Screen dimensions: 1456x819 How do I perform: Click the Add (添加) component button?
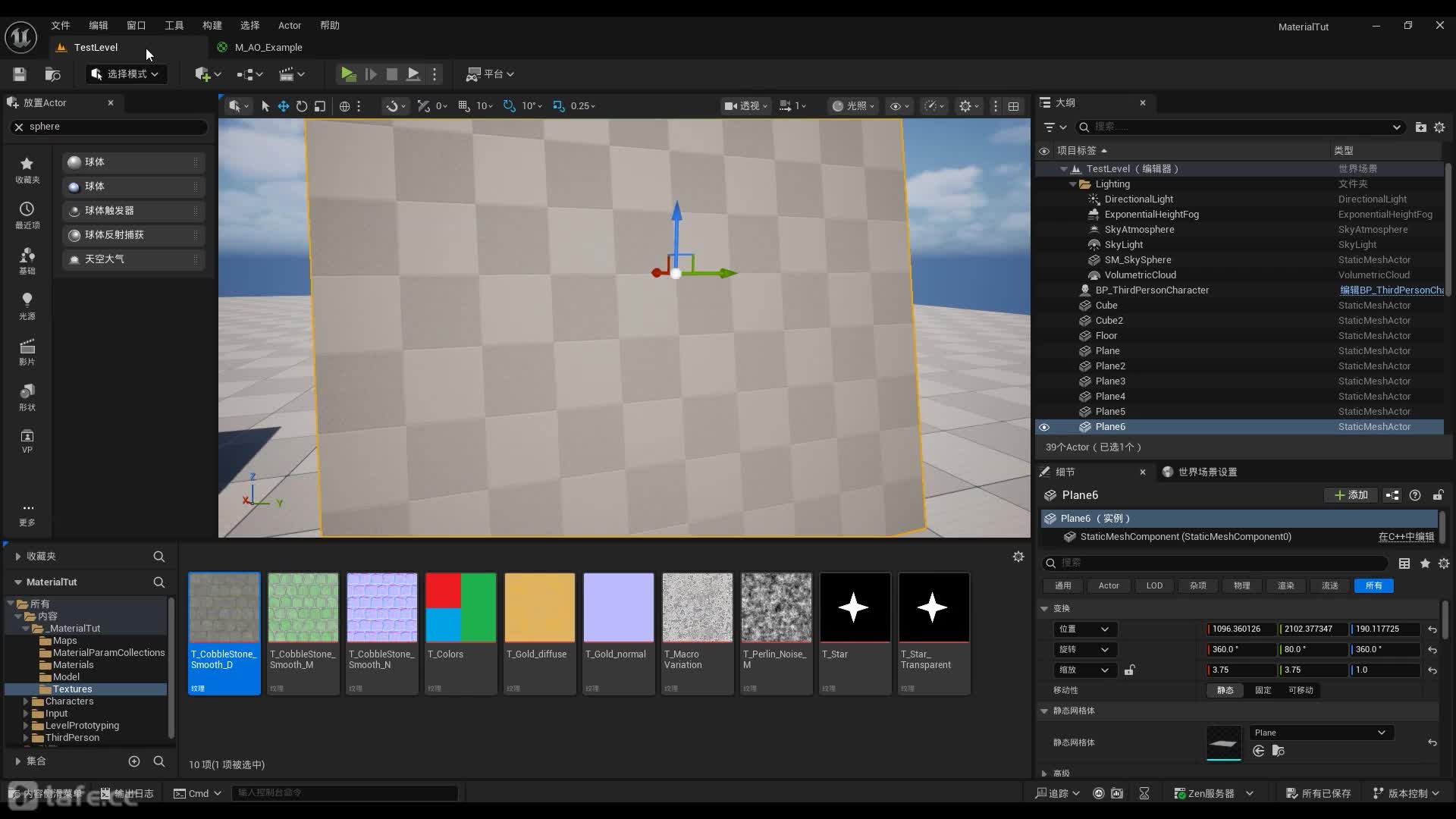[1351, 495]
